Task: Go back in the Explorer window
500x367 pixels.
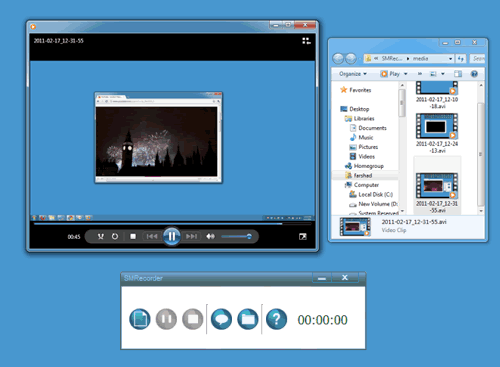Action: 338,59
